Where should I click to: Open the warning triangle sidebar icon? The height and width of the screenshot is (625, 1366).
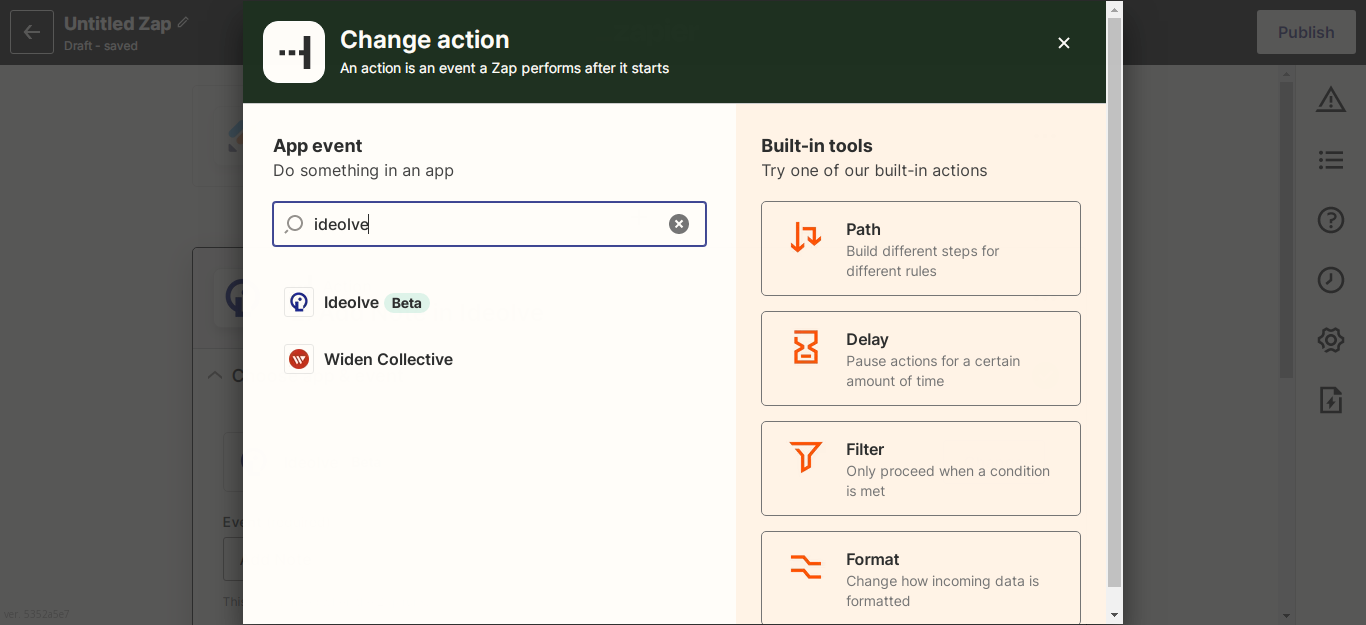tap(1330, 99)
